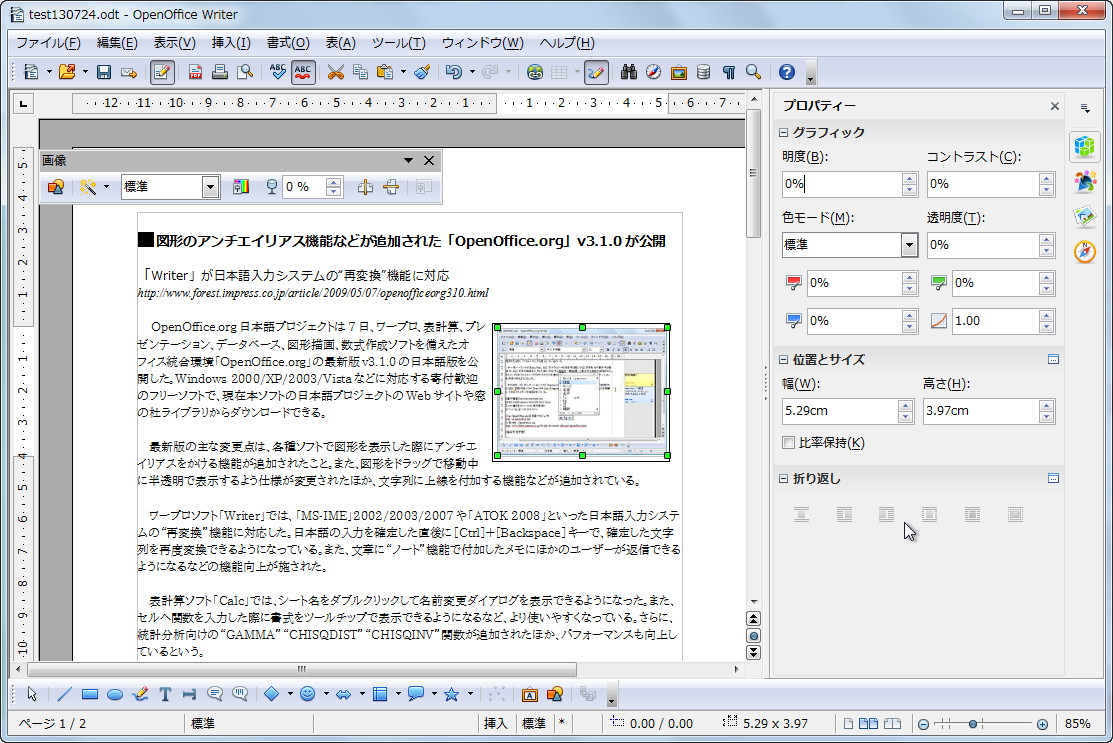Click the 明度 brightness input field
The width and height of the screenshot is (1113, 743).
842,185
